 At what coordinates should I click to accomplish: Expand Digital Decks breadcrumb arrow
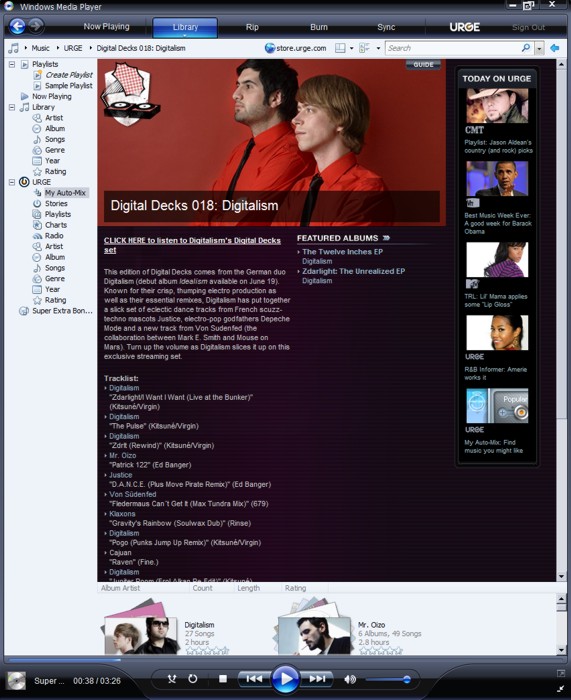(91, 48)
